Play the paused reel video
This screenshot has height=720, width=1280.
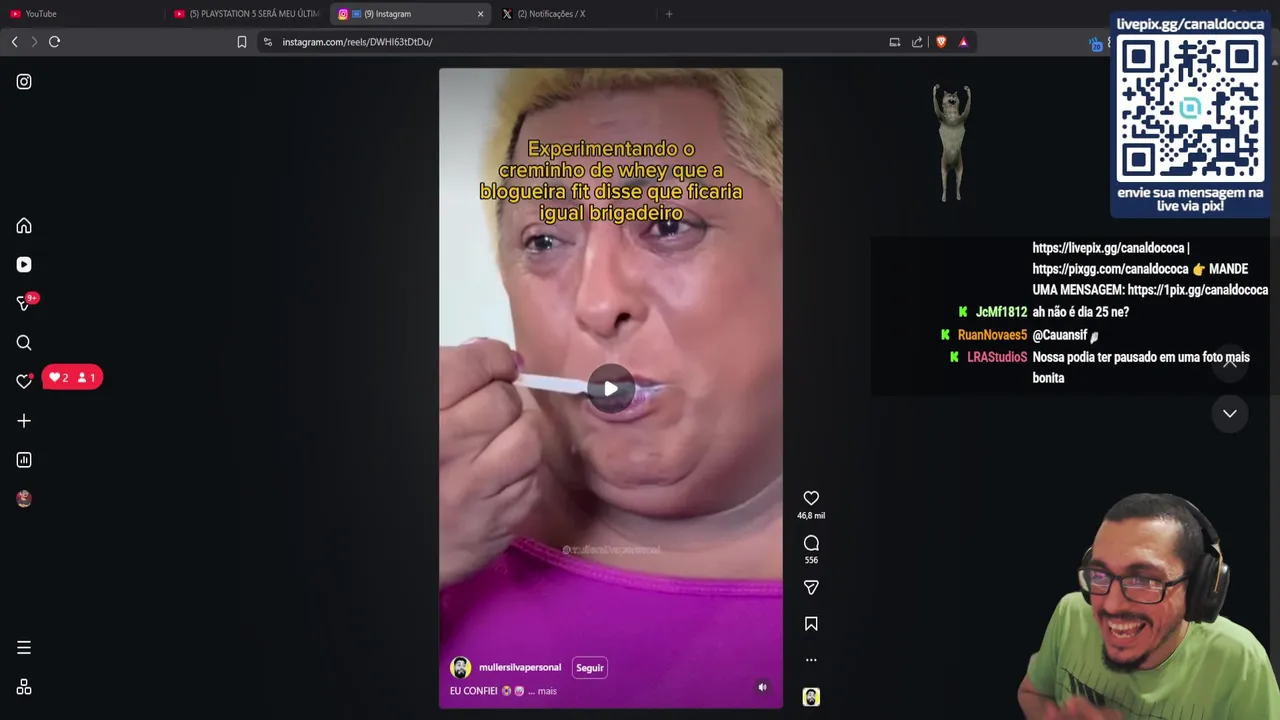(x=611, y=389)
